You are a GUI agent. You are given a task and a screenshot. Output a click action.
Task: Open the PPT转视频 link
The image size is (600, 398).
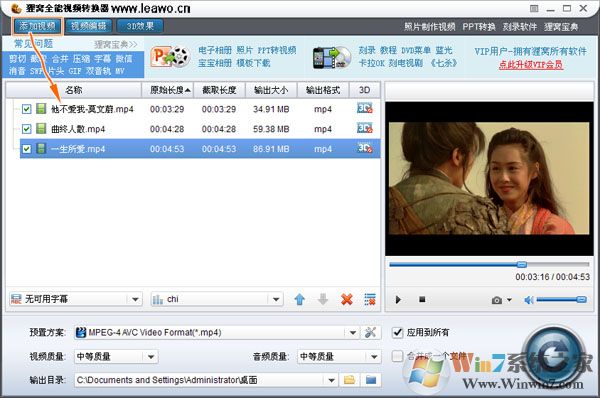(277, 50)
